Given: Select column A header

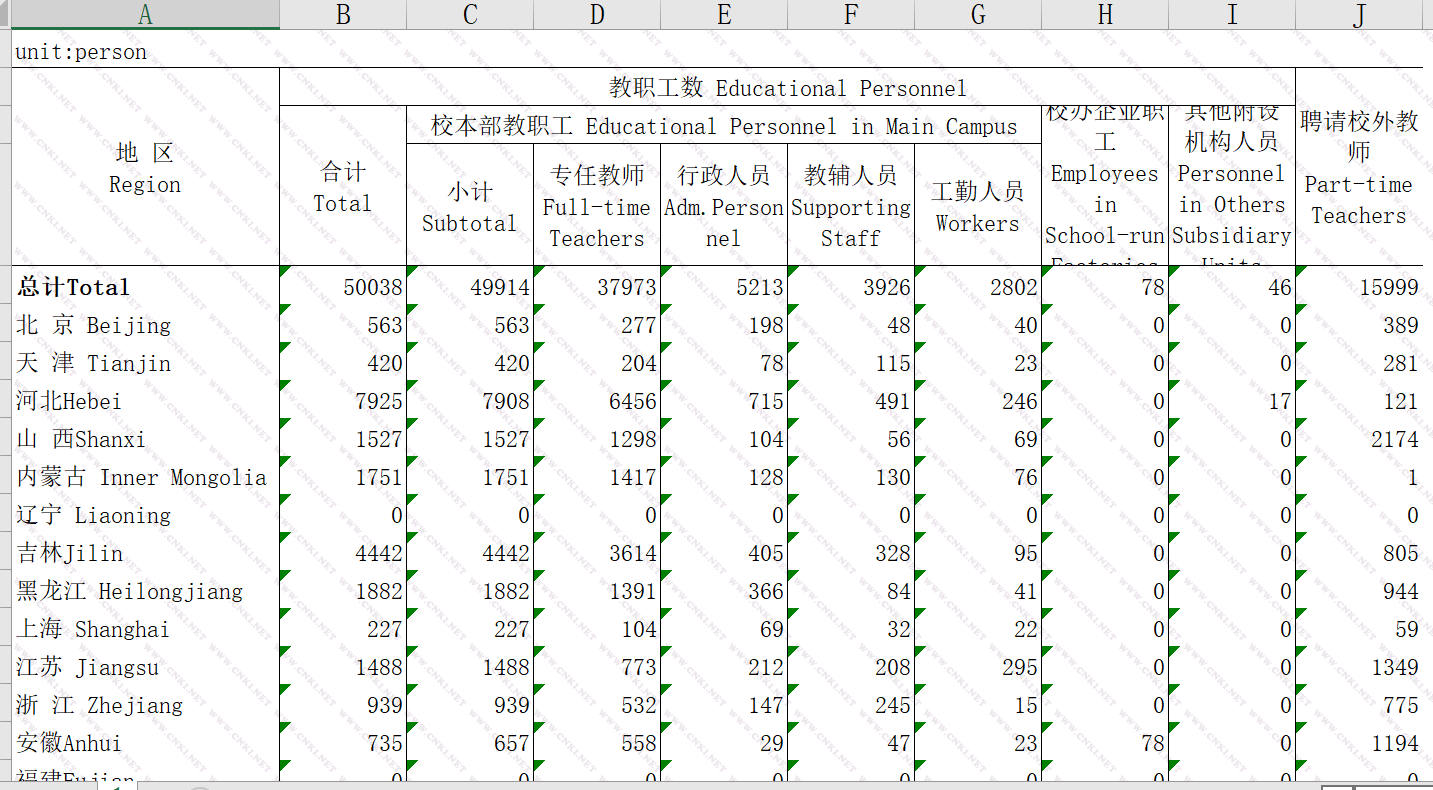Looking at the screenshot, I should click(145, 14).
